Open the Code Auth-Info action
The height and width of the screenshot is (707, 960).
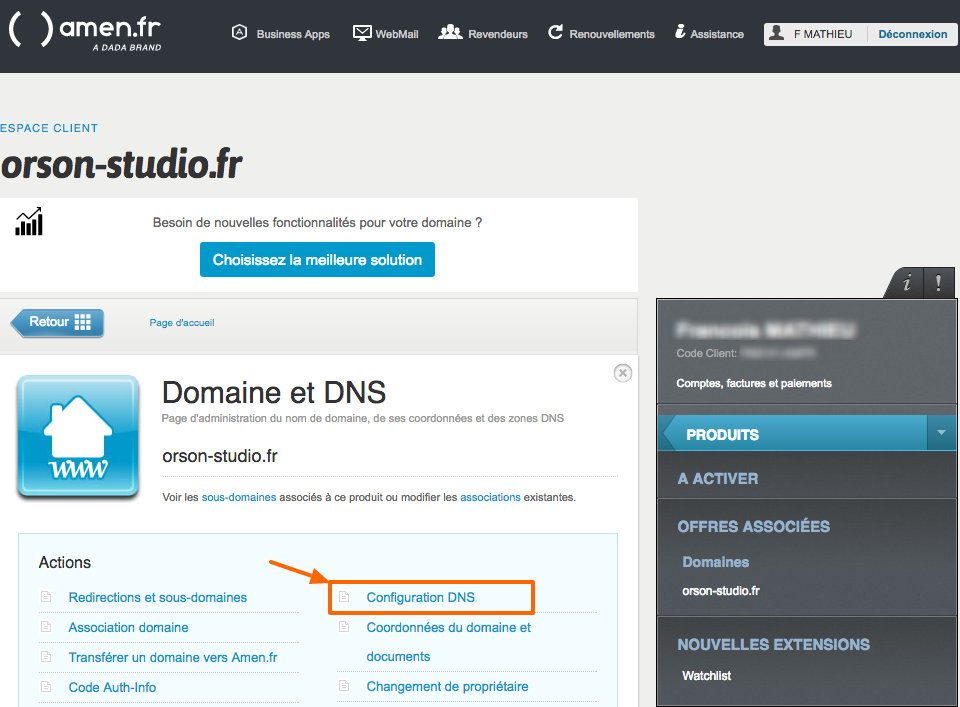point(112,687)
